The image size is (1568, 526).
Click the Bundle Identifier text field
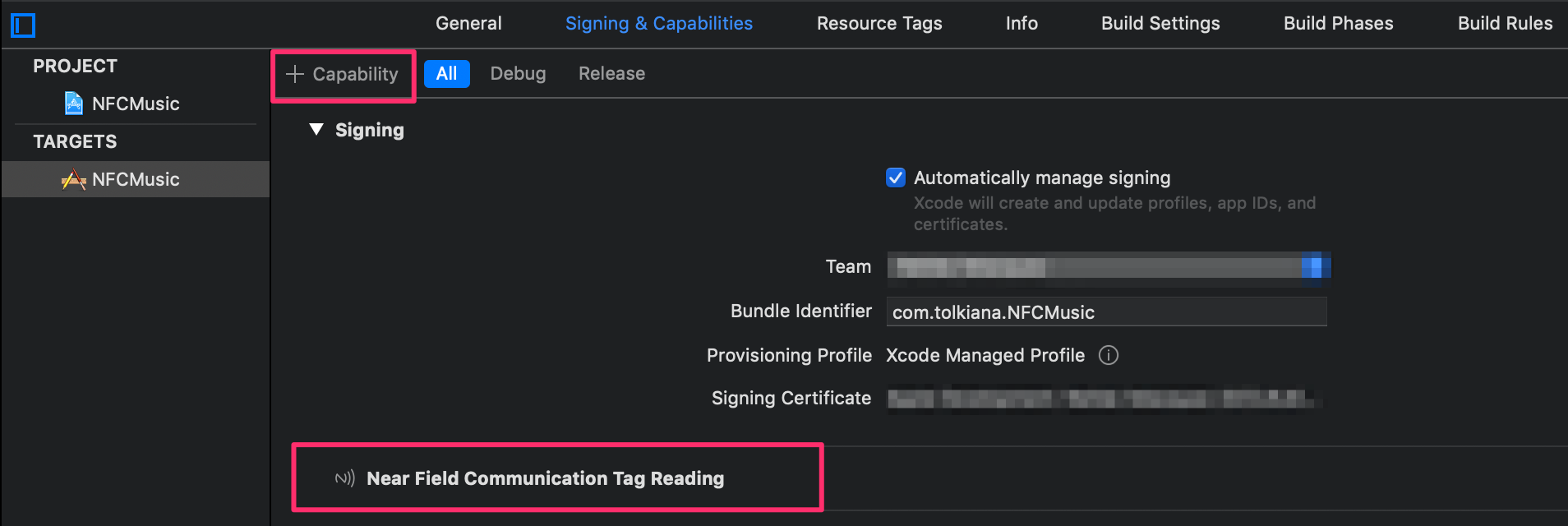tap(1106, 312)
